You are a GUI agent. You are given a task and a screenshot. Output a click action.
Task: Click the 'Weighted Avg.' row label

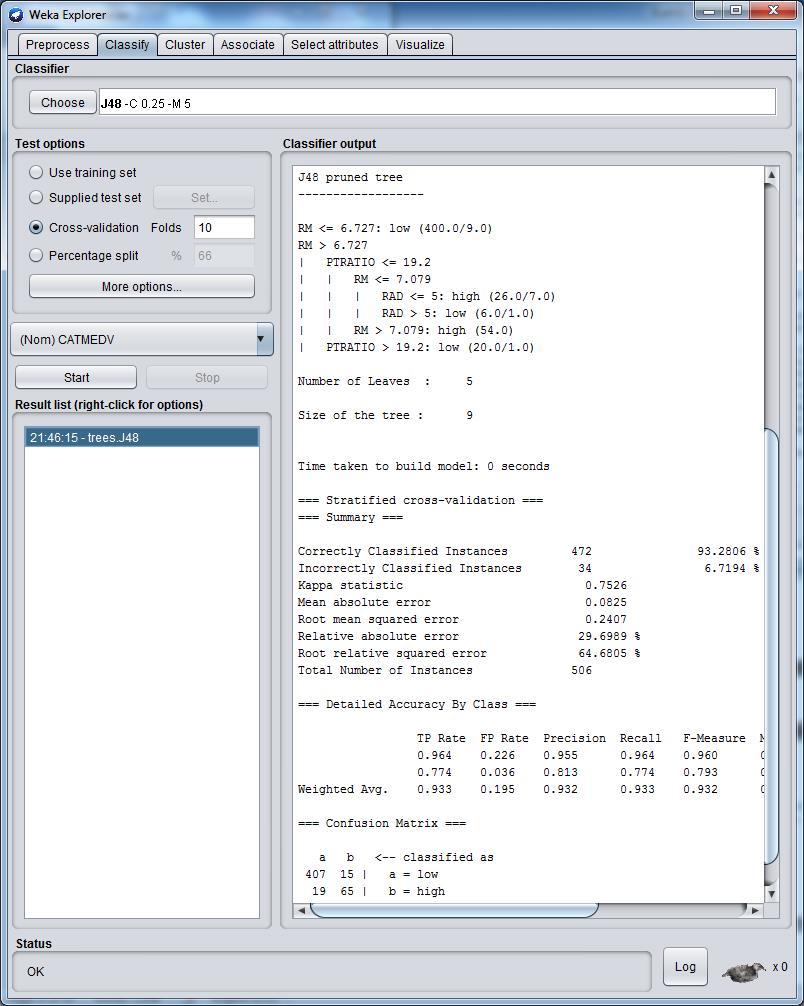click(x=343, y=789)
